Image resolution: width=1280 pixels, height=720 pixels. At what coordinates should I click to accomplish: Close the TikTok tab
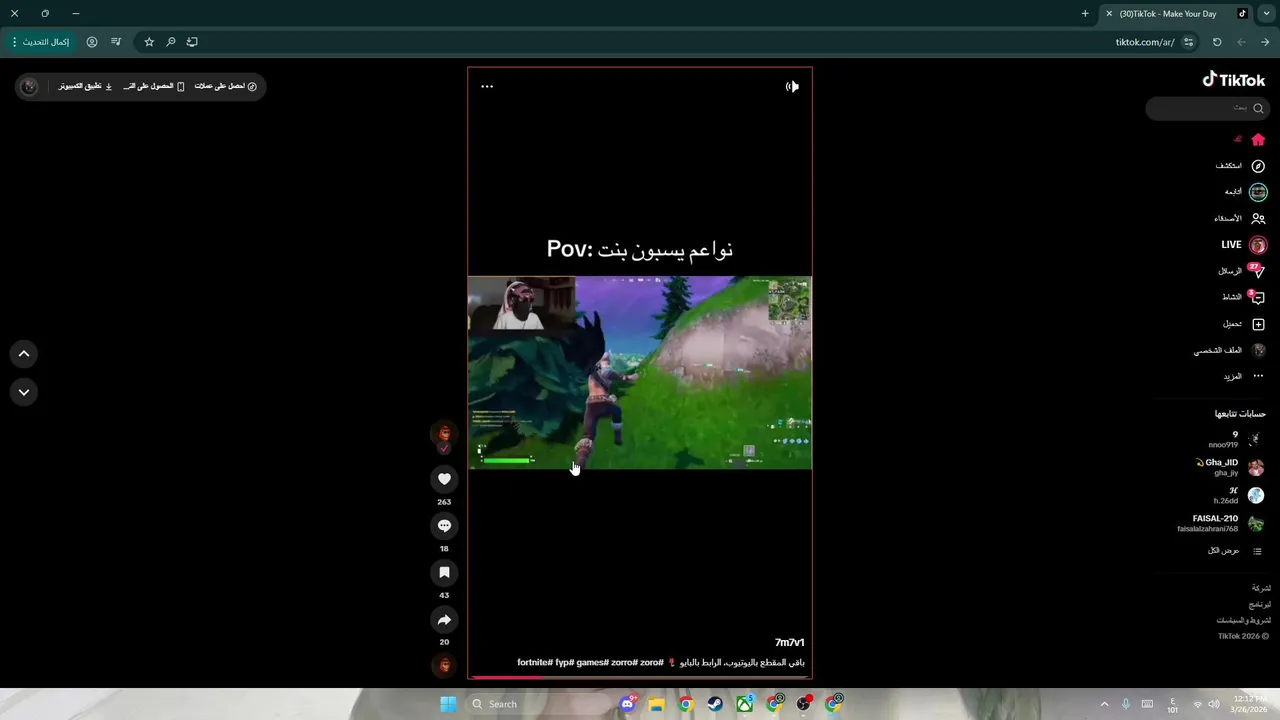click(x=1109, y=14)
